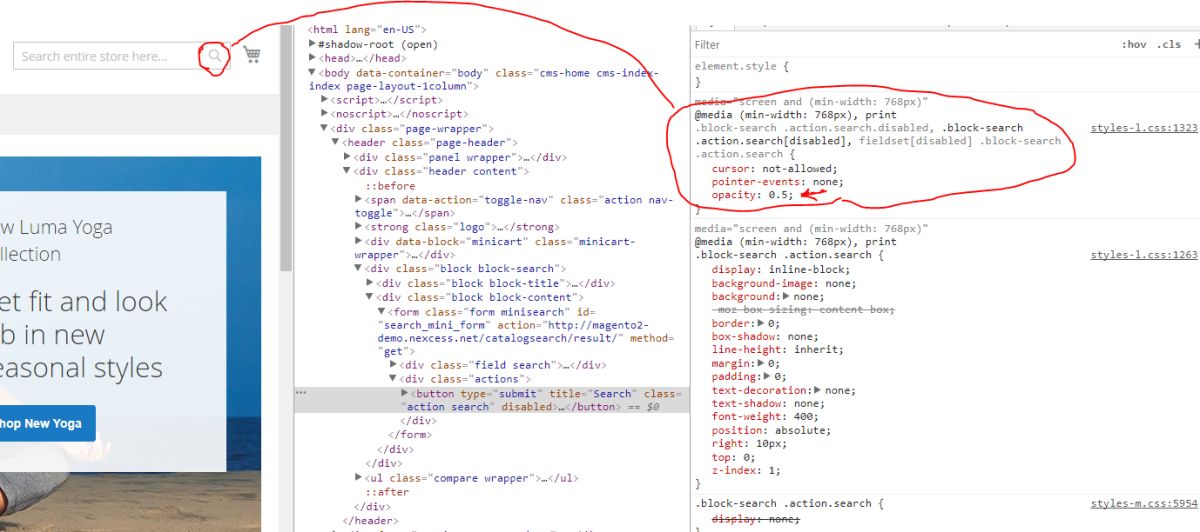Expand the text-decoration shorthand triangle

pyautogui.click(x=819, y=391)
